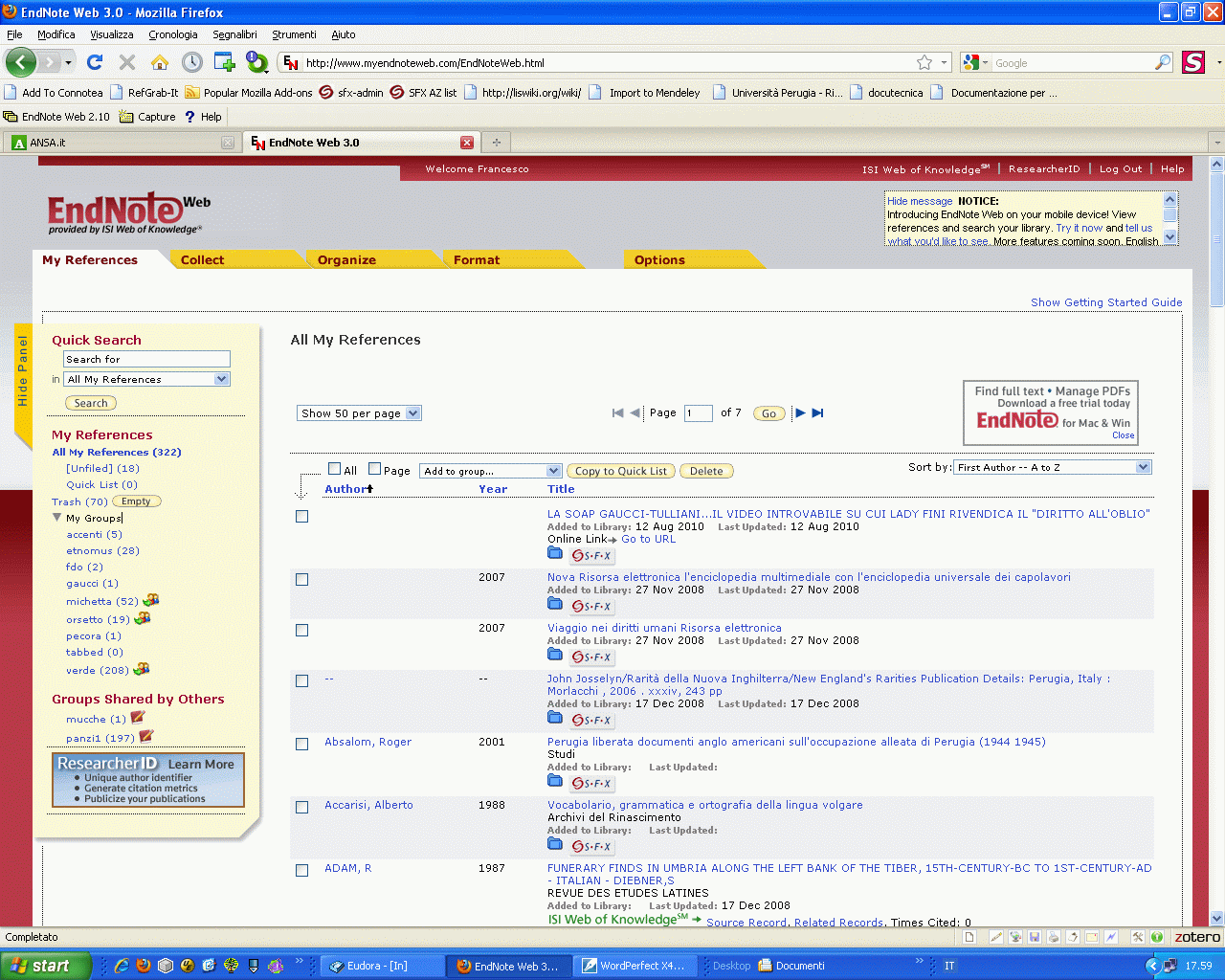The height and width of the screenshot is (980, 1225).
Task: Open the search in All My References dropdown
Action: [147, 379]
